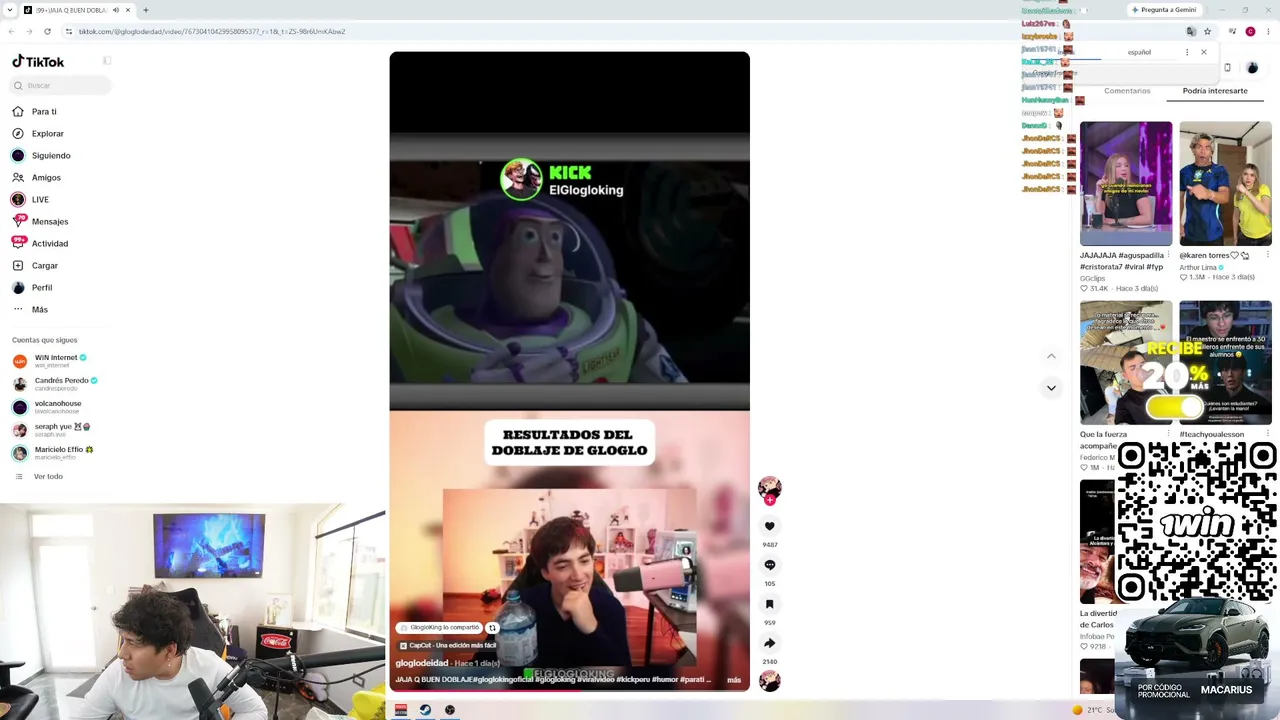This screenshot has width=1280, height=720.
Task: Click the TikTok Buscar search field
Action: pyautogui.click(x=61, y=85)
